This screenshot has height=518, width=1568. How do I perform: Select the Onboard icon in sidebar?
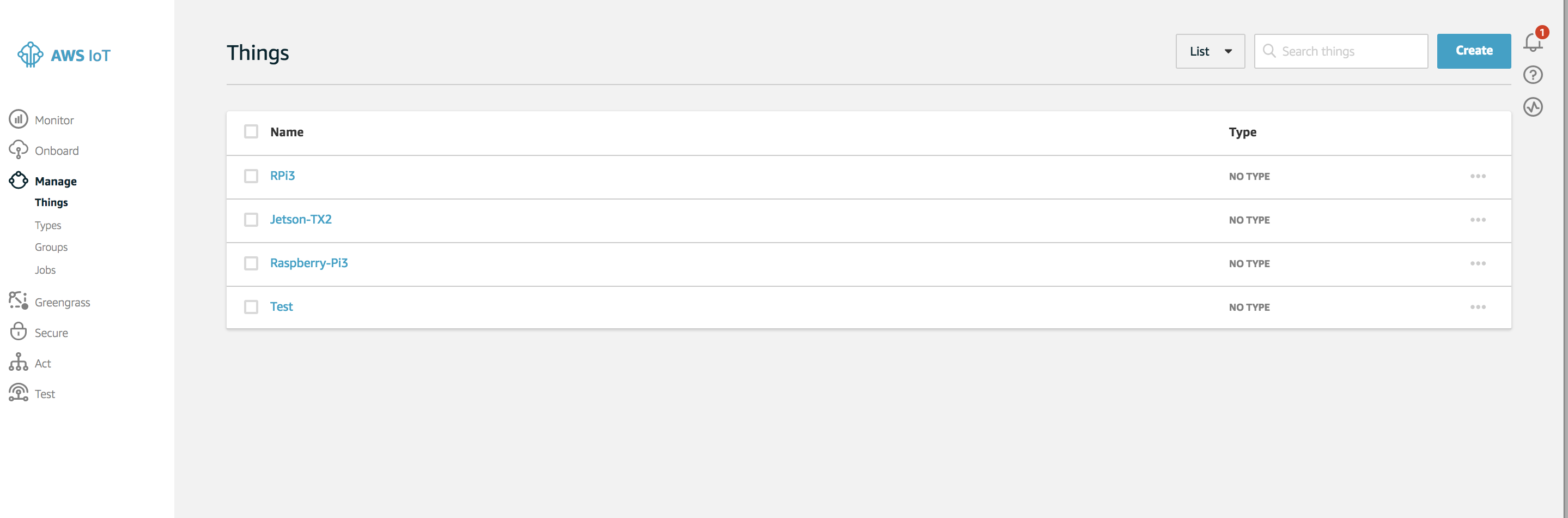coord(19,150)
